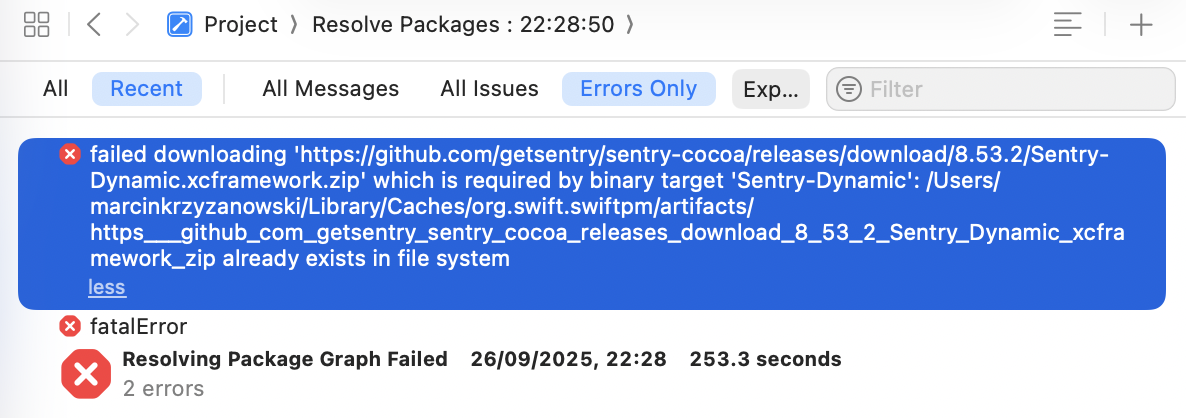Toggle the Recent scope filter
Screen dimensions: 1186x418
146,89
